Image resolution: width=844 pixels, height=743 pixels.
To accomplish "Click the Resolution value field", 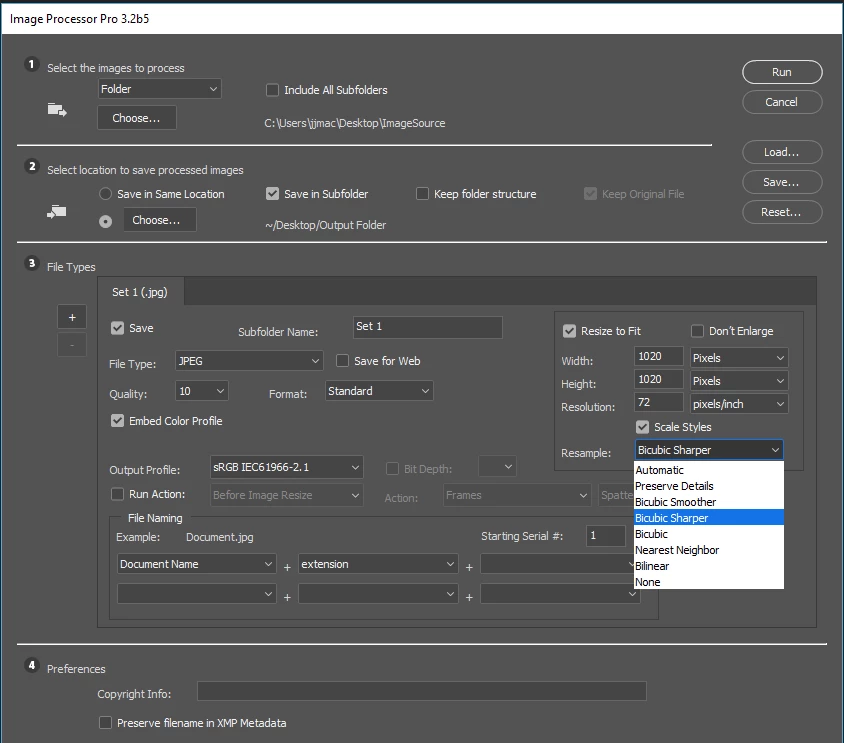I will pyautogui.click(x=659, y=402).
